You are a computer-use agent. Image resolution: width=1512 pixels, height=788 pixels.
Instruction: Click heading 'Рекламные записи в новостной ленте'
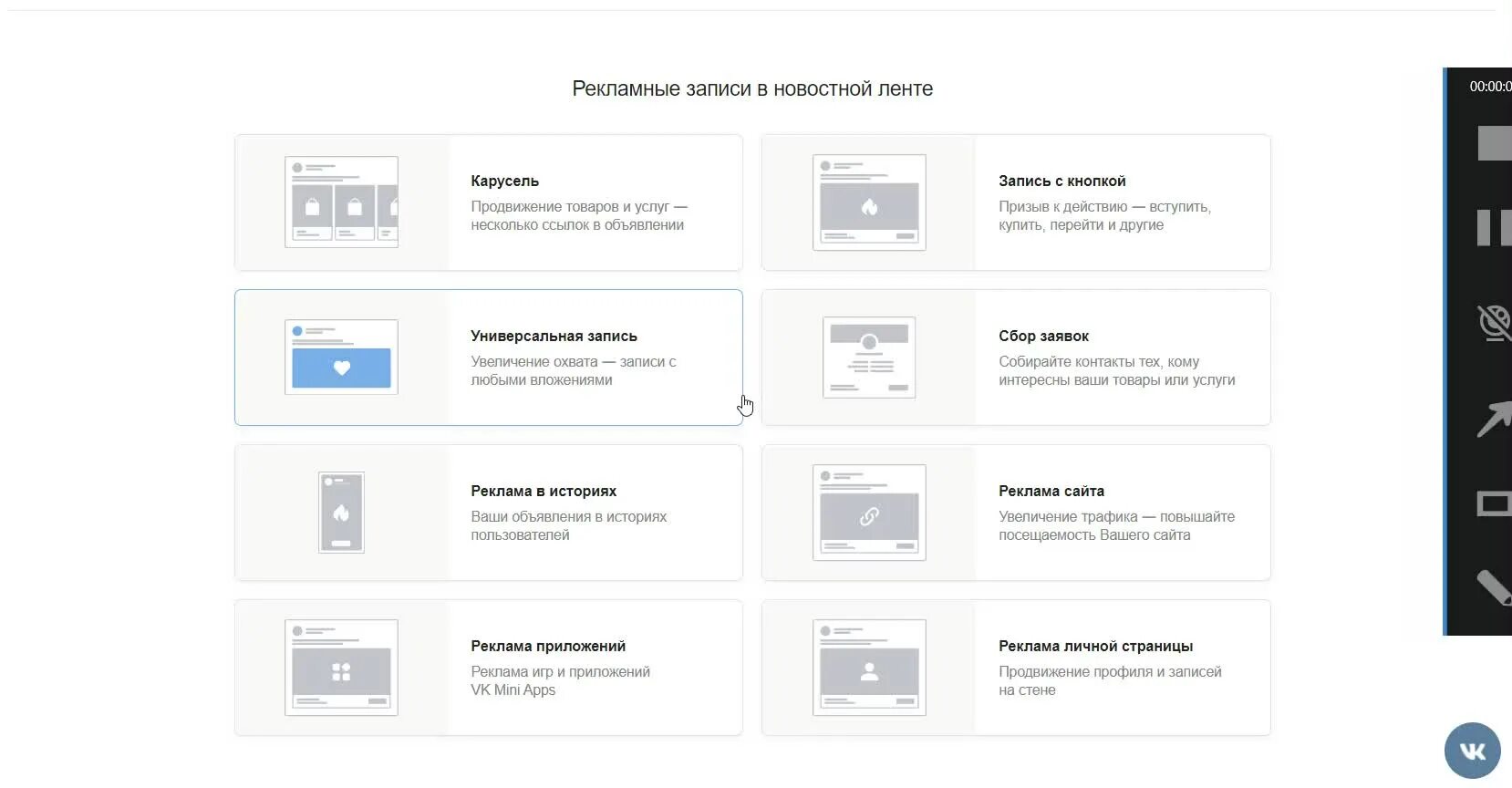pos(752,88)
